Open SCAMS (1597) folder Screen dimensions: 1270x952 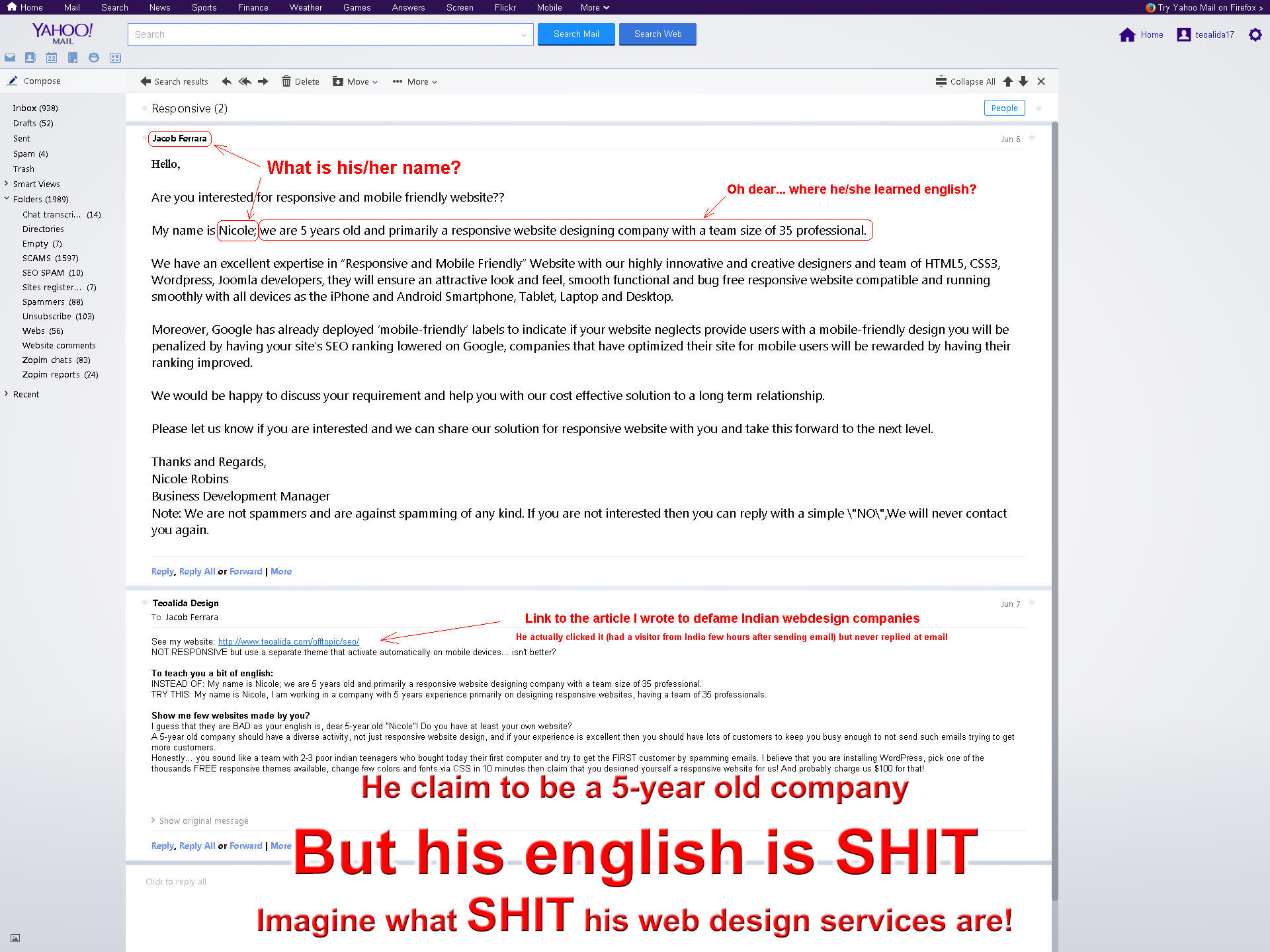point(50,258)
